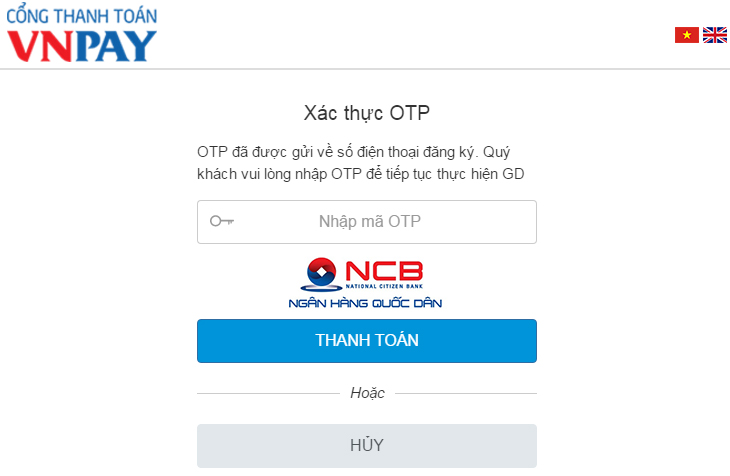Click the OTP instruction paragraph

pos(361,163)
